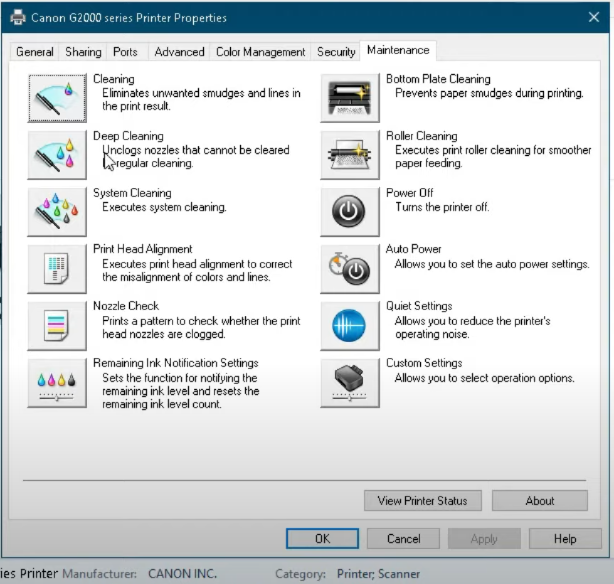
Task: Click the 'Nozzle Check' label text
Action: (126, 306)
